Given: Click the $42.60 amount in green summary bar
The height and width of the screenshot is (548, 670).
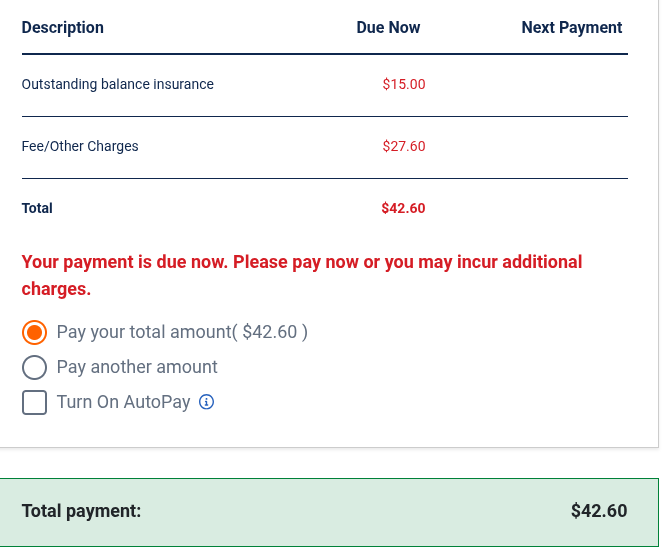Looking at the screenshot, I should 598,511.
